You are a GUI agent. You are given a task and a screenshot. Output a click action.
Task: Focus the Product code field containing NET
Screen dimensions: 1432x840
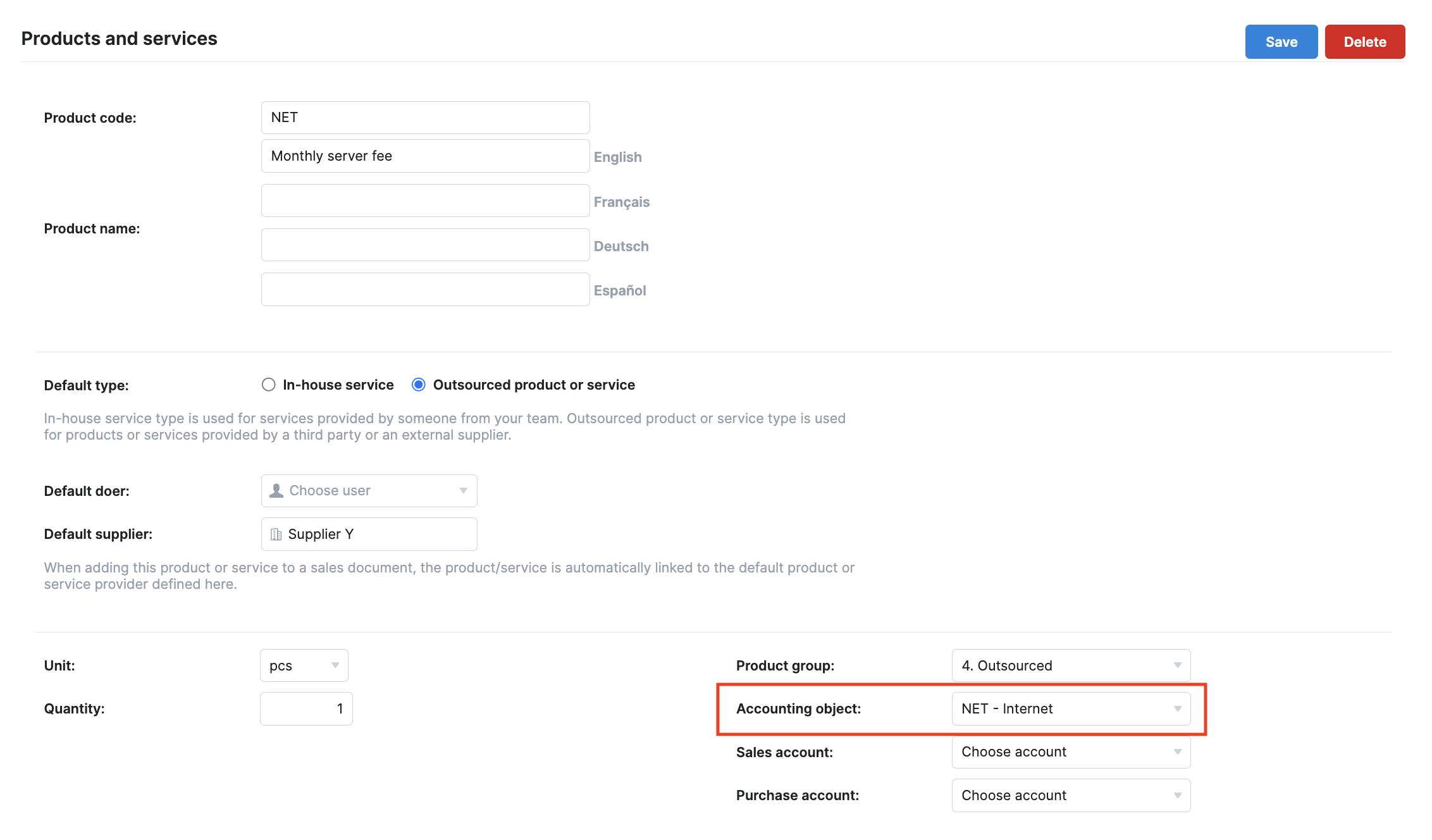[x=425, y=118]
